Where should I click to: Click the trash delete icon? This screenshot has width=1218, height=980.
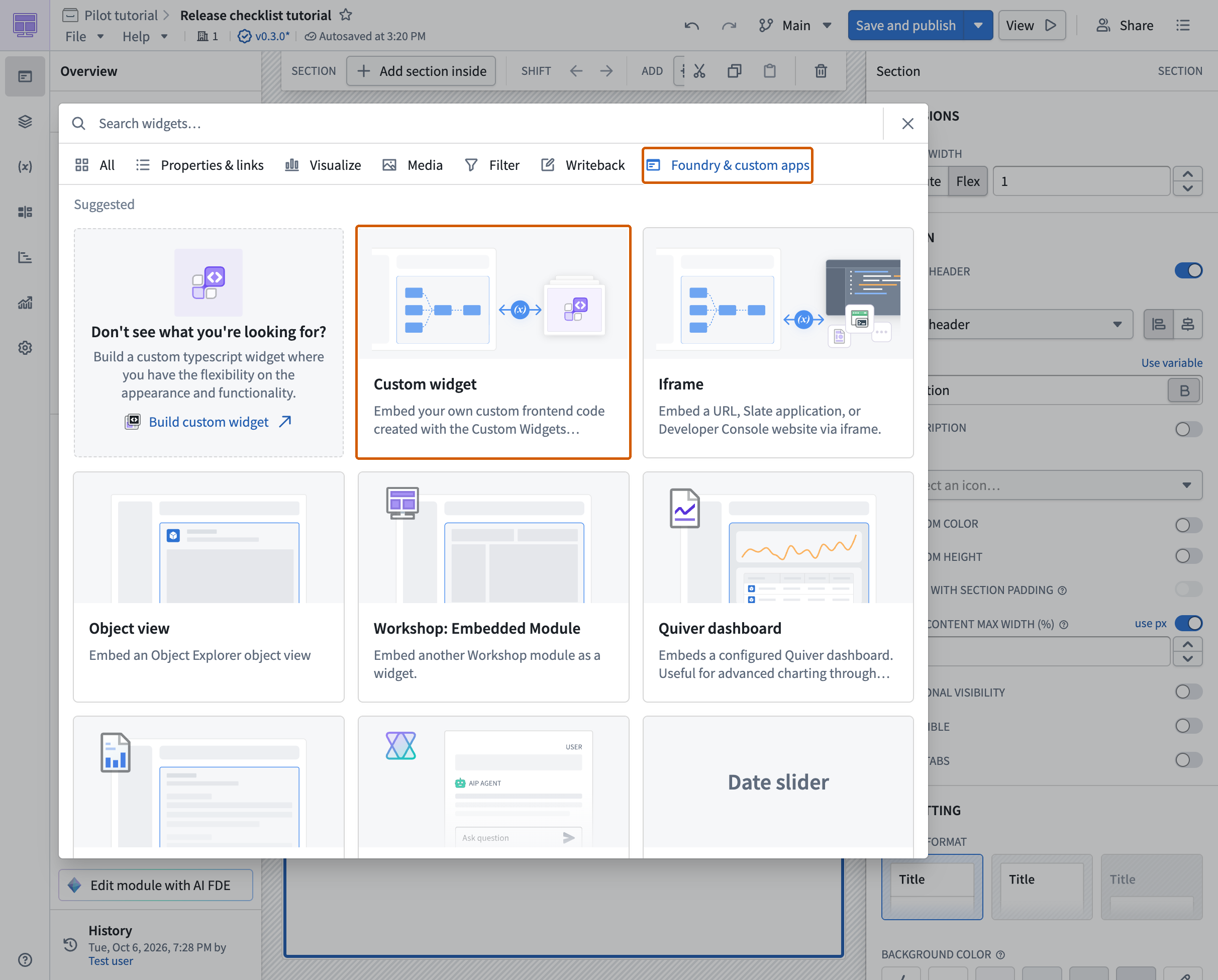[821, 71]
